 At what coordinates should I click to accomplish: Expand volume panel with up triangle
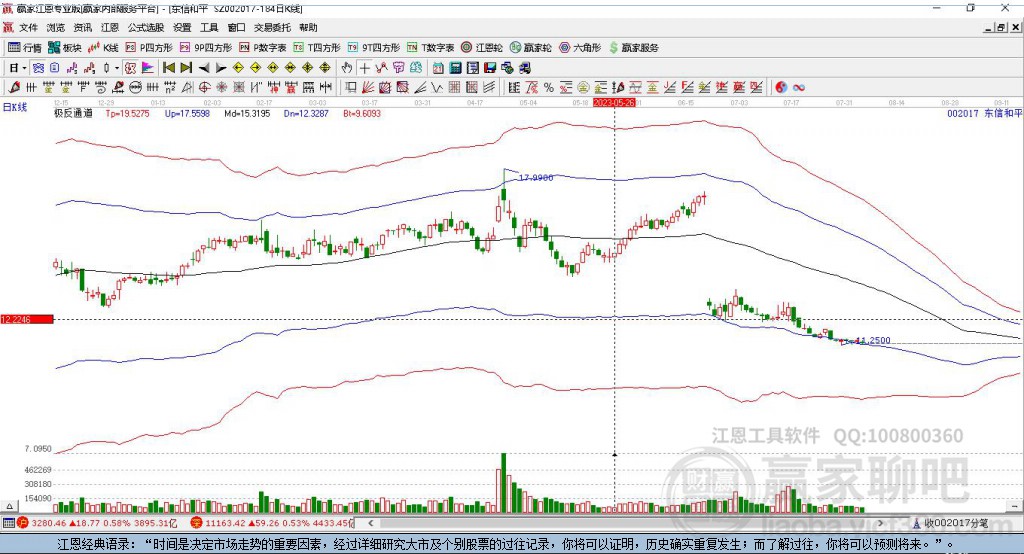[x=9, y=506]
